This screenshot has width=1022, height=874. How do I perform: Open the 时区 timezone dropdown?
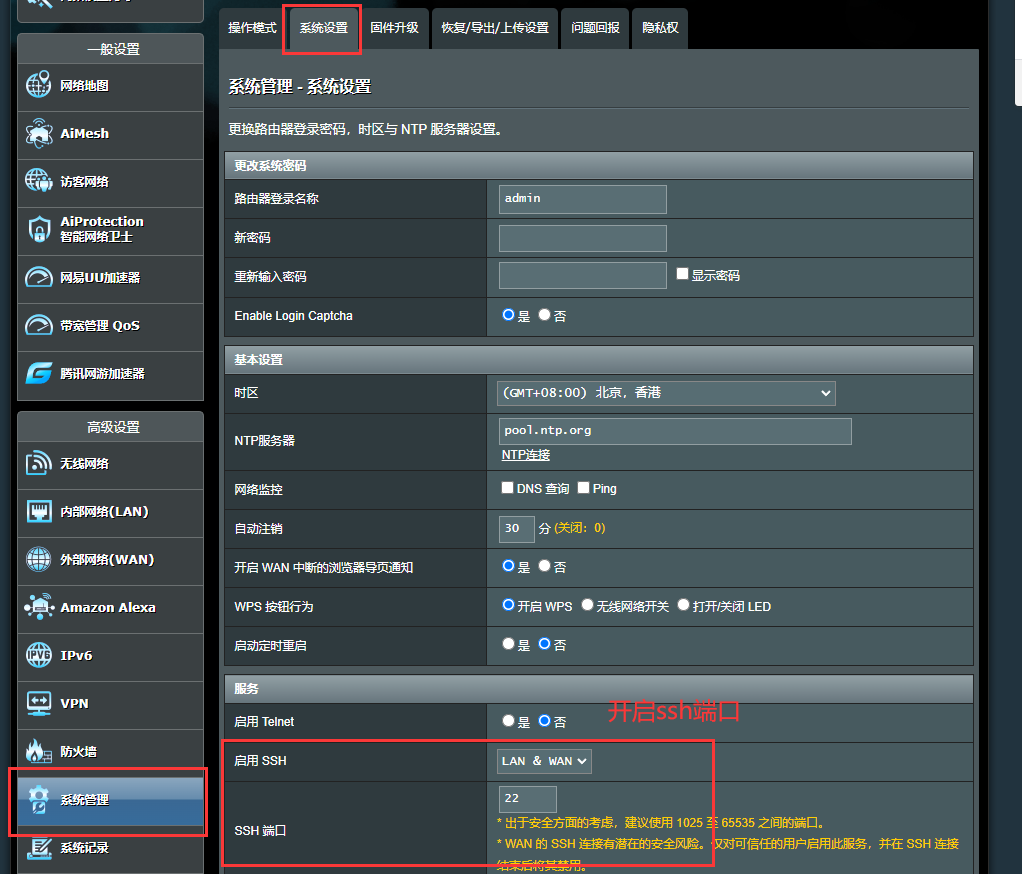pyautogui.click(x=666, y=393)
